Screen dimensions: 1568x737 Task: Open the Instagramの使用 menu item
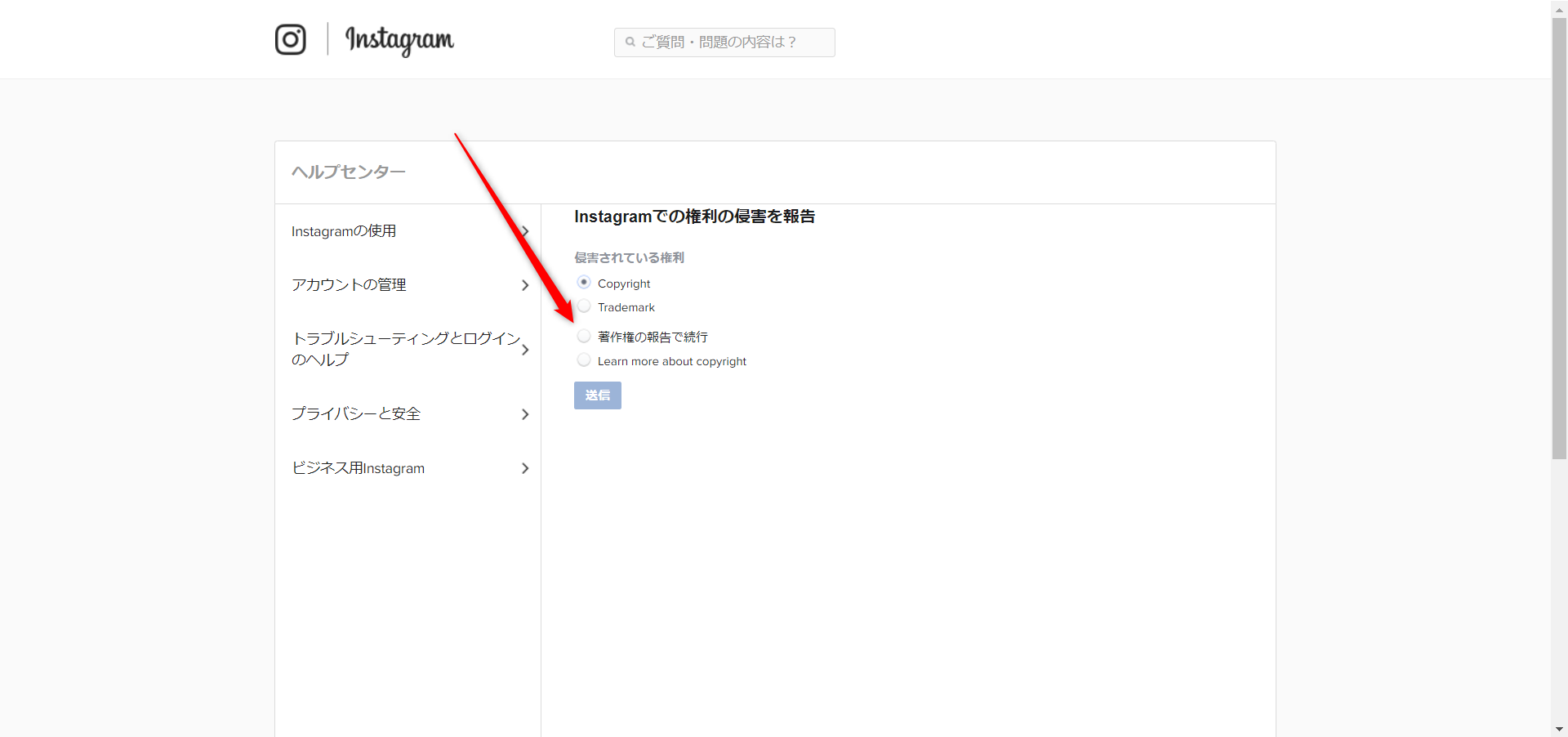[x=344, y=231]
